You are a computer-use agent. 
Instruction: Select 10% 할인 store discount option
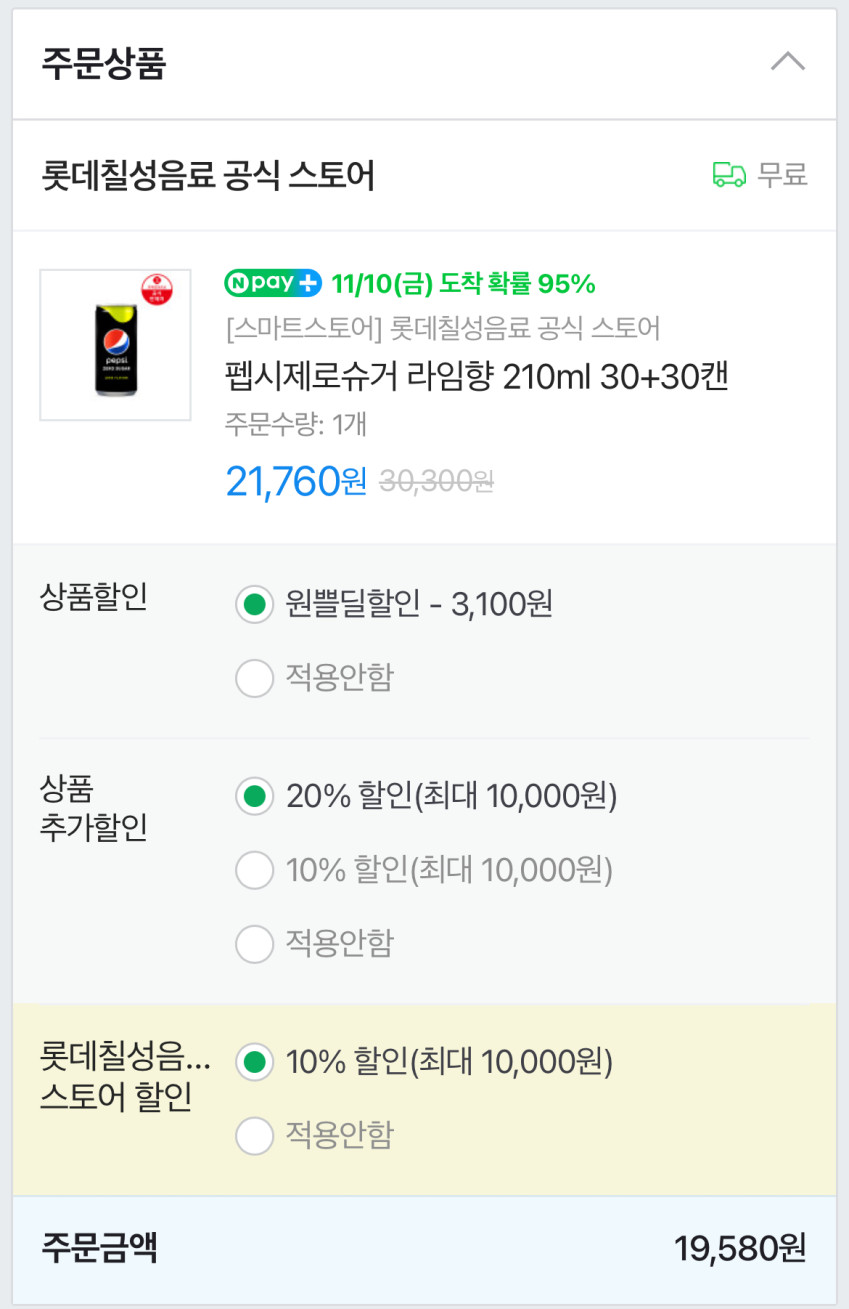pyautogui.click(x=255, y=1061)
